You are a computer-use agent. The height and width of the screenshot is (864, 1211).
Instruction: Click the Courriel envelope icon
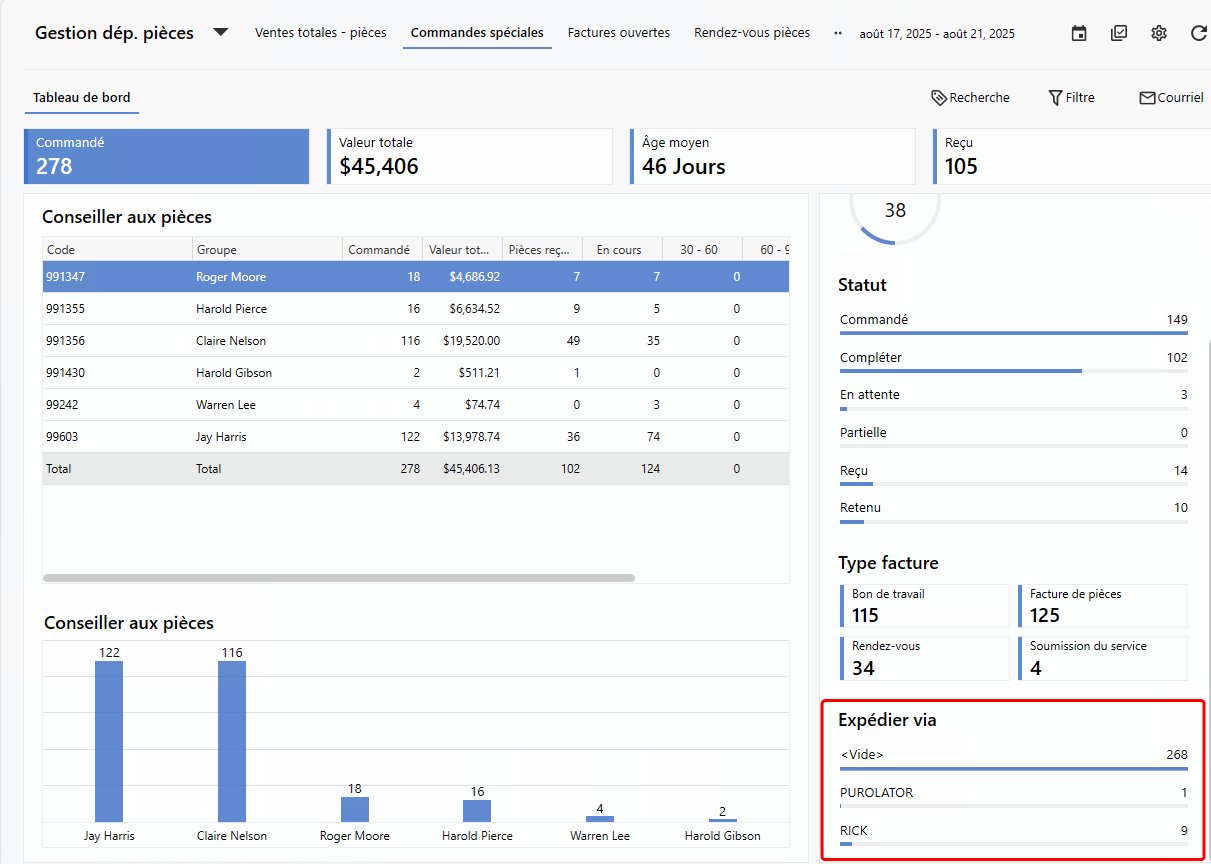(1147, 98)
